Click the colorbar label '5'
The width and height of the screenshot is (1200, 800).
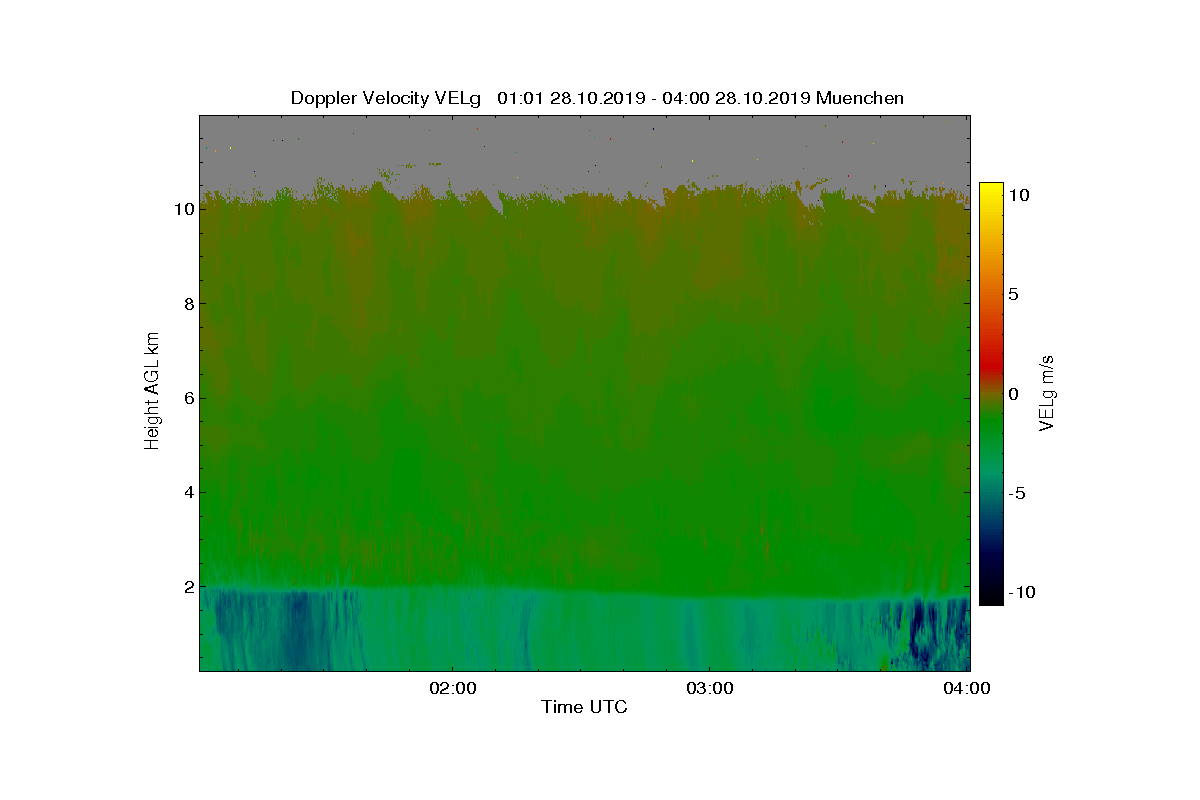click(x=1014, y=295)
